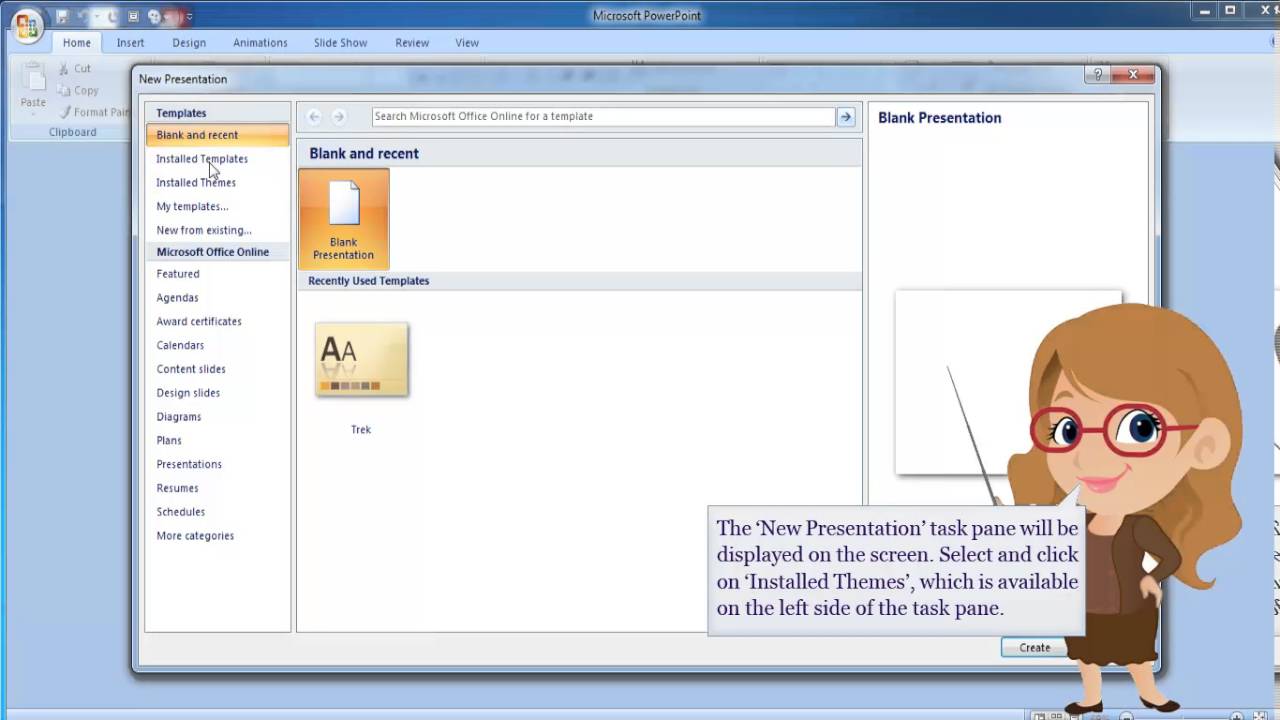Click the Recently Used Templates header

[x=368, y=281]
